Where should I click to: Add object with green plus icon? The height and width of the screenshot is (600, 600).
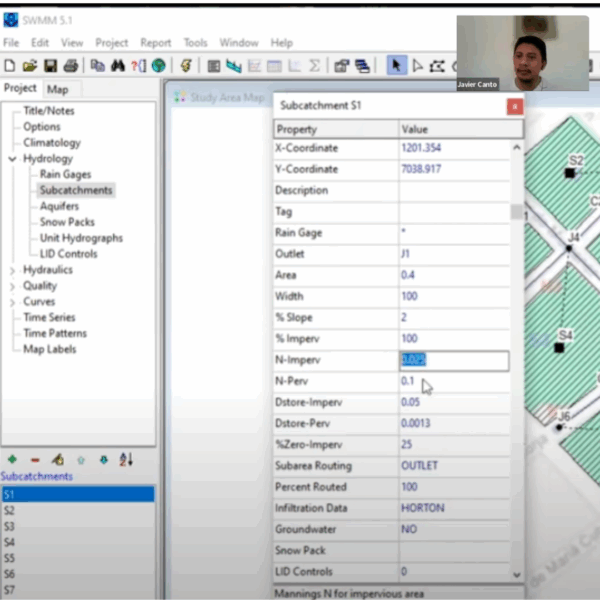tap(12, 459)
